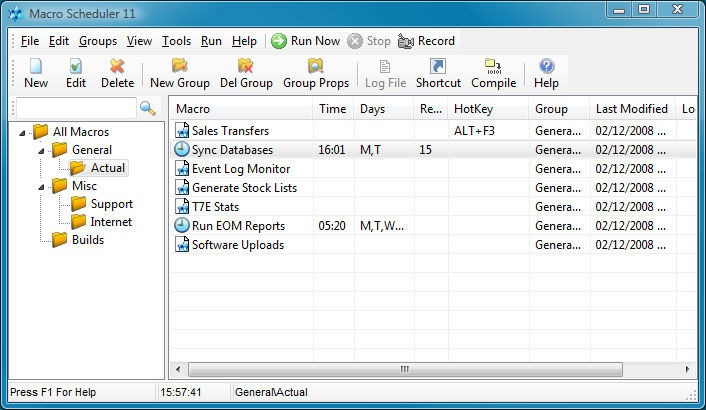
Task: Collapse the All Macros tree node
Action: [23, 132]
